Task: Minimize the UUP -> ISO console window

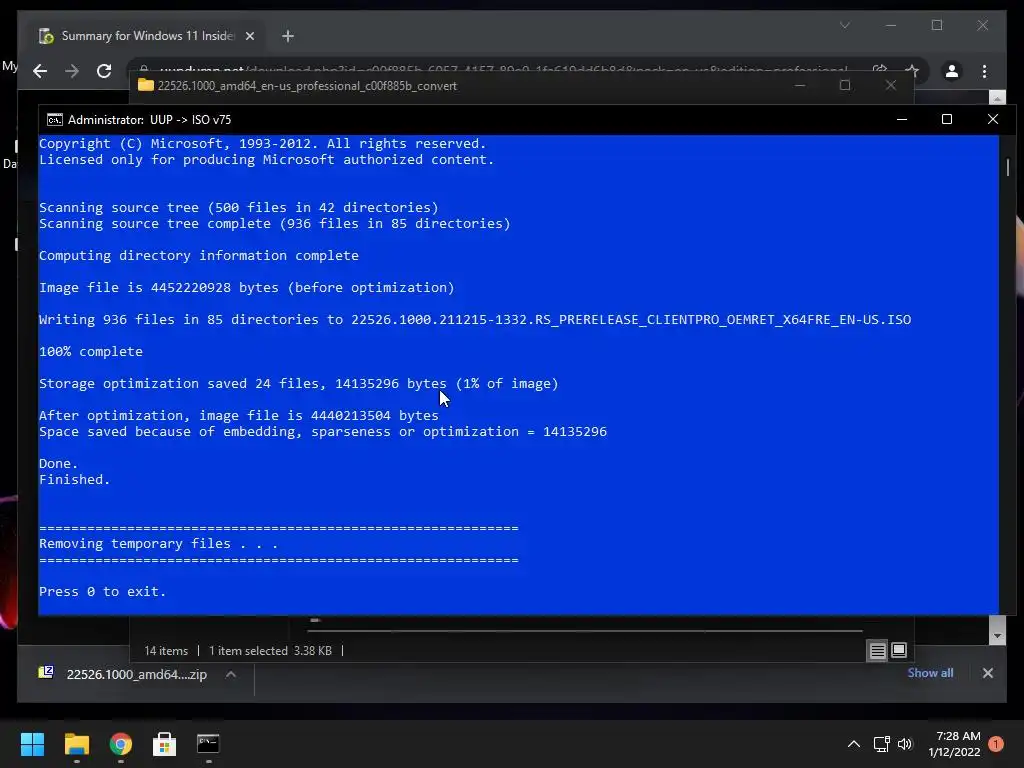Action: click(902, 119)
